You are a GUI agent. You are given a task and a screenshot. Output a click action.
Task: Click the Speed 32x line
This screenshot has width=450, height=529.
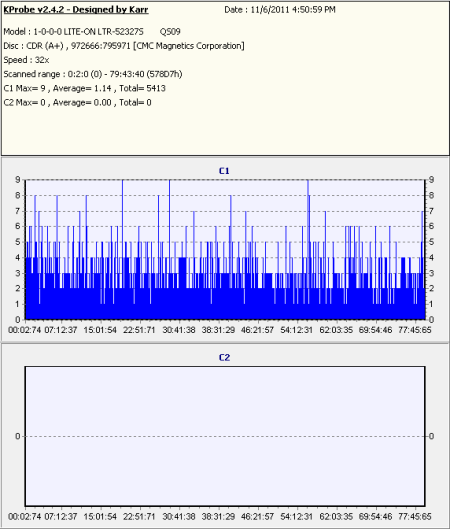[26, 60]
